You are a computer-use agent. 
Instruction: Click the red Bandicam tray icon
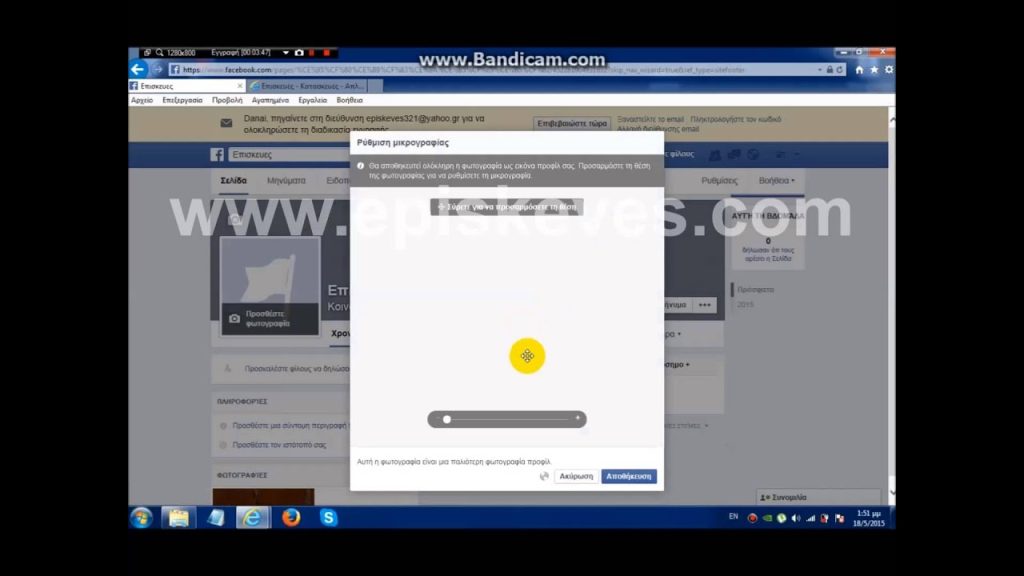point(752,519)
